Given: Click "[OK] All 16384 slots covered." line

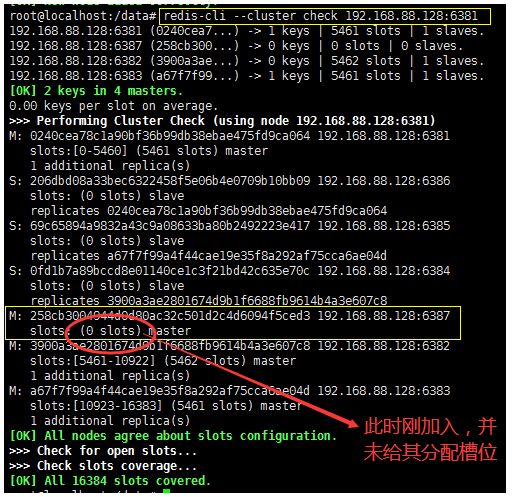Looking at the screenshot, I should [110, 481].
